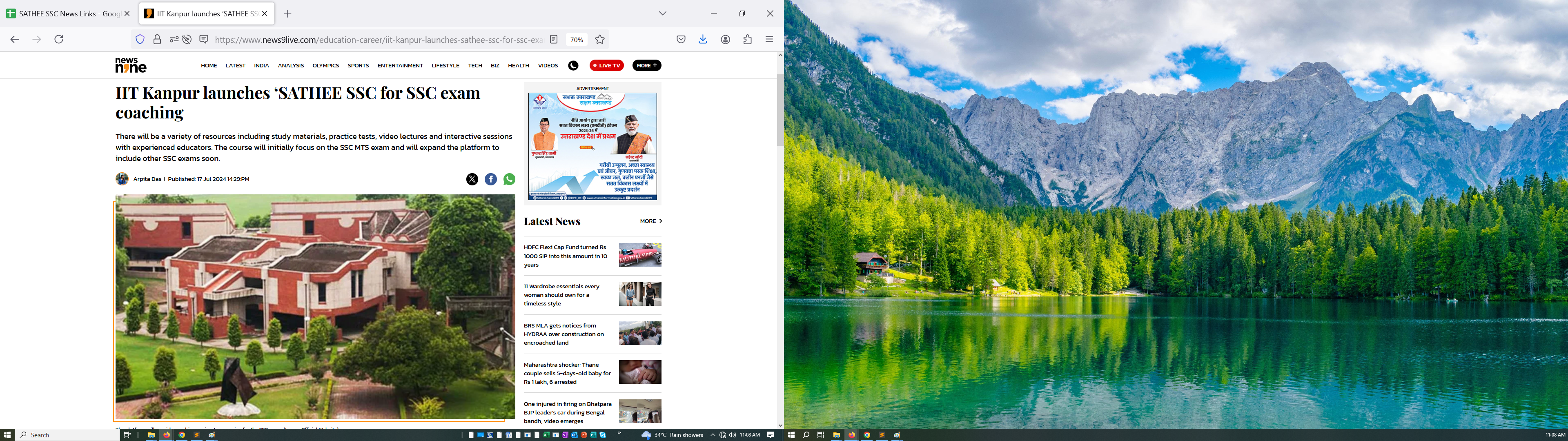
Task: Open File Explorer on left taskbar
Action: 151,435
